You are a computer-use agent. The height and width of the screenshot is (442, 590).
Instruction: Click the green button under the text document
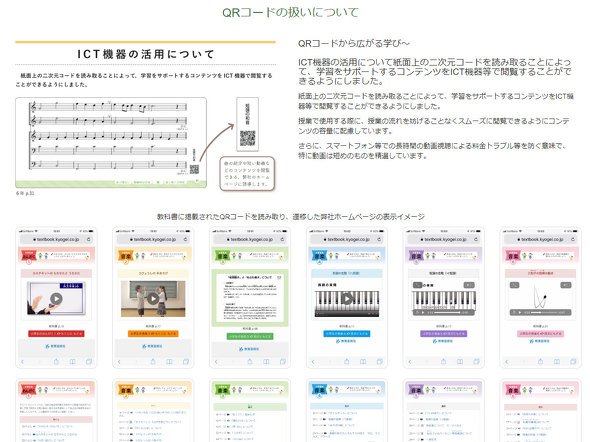click(x=250, y=336)
